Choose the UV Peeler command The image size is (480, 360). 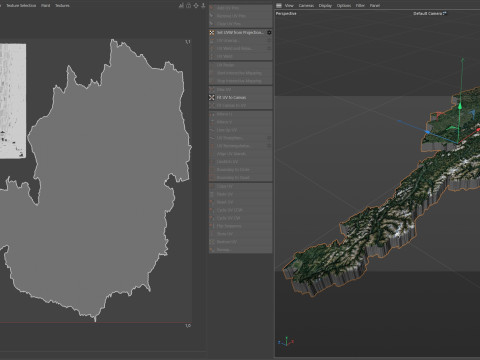tap(240, 65)
